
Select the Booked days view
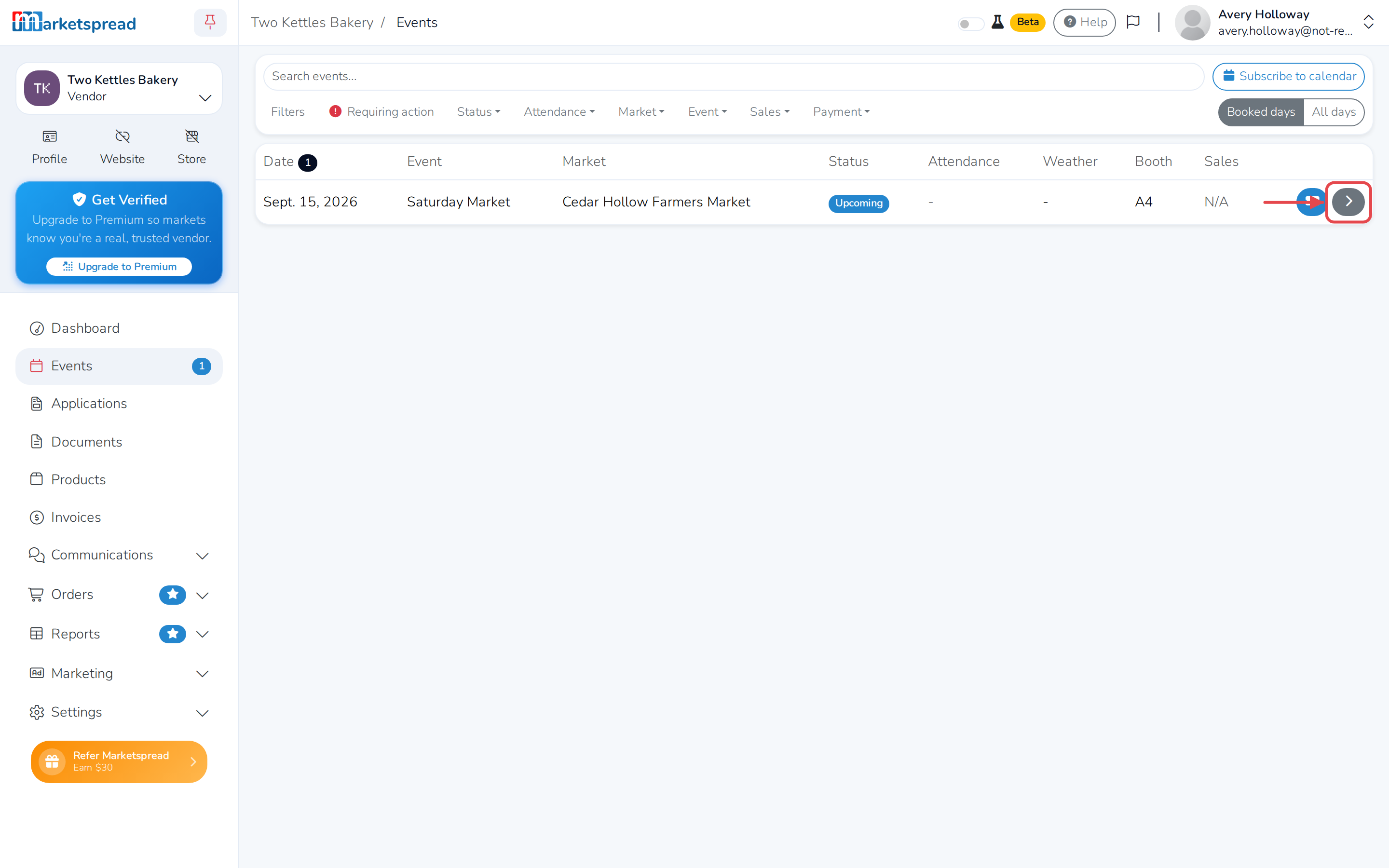[x=1261, y=112]
